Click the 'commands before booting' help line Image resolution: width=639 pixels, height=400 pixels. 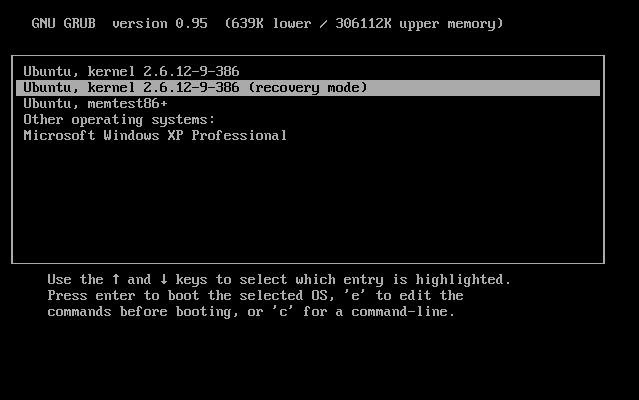251,312
